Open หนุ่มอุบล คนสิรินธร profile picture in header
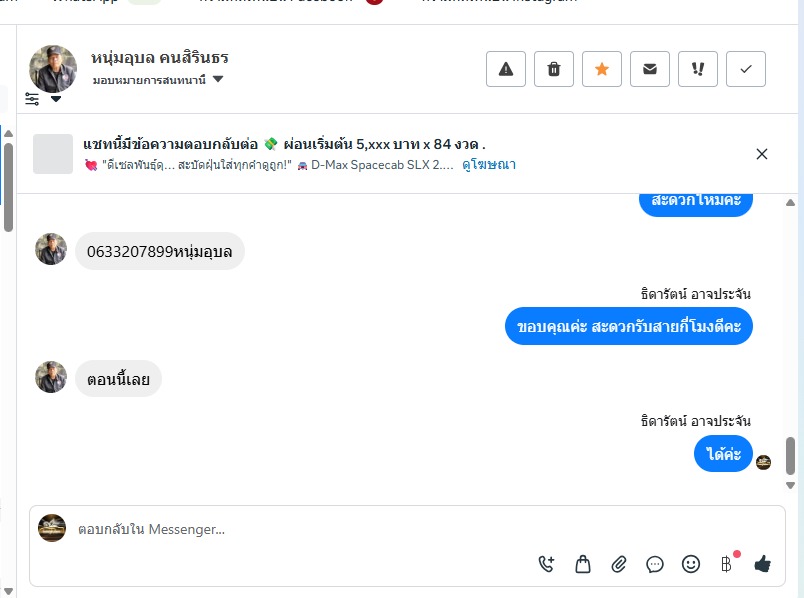Screen dimensions: 804x598 coord(53,68)
